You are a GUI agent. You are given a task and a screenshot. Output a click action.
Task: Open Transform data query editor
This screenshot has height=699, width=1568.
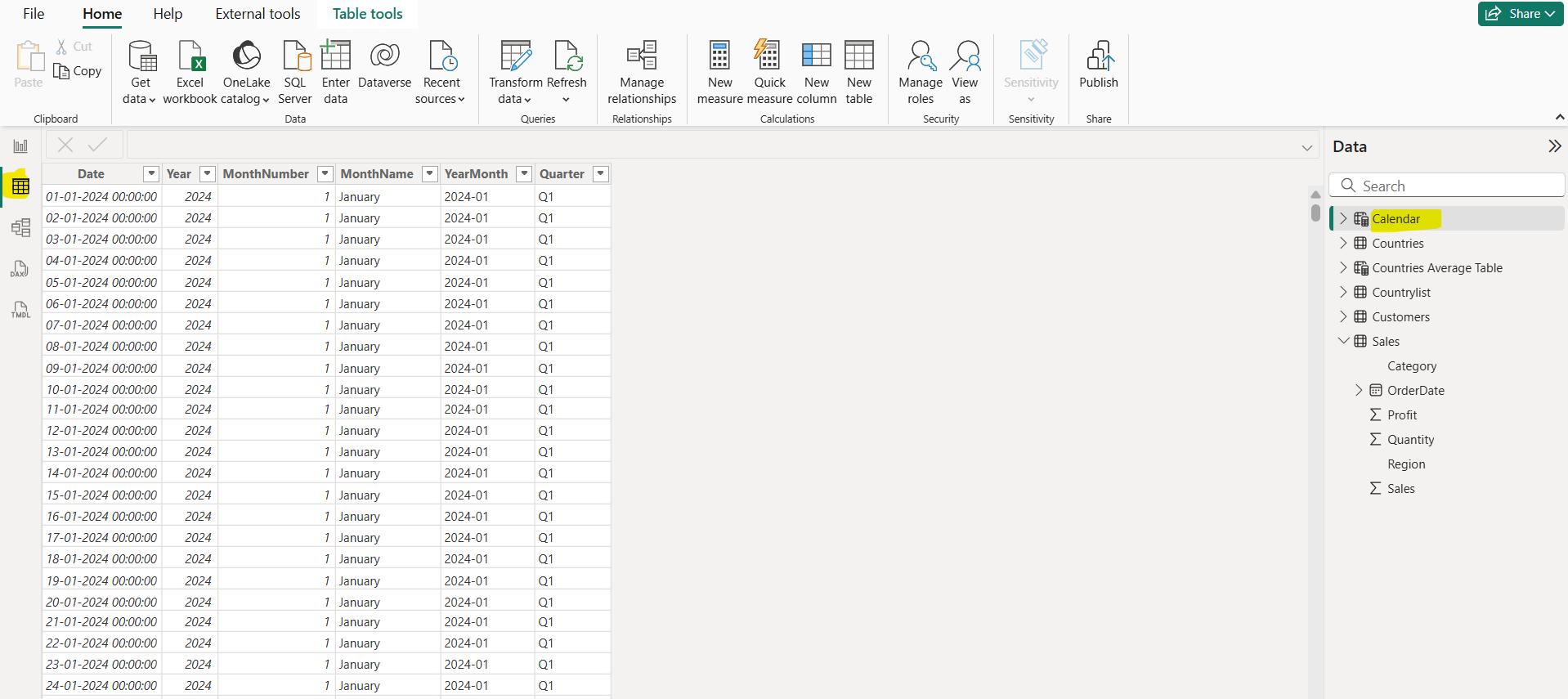tap(515, 72)
